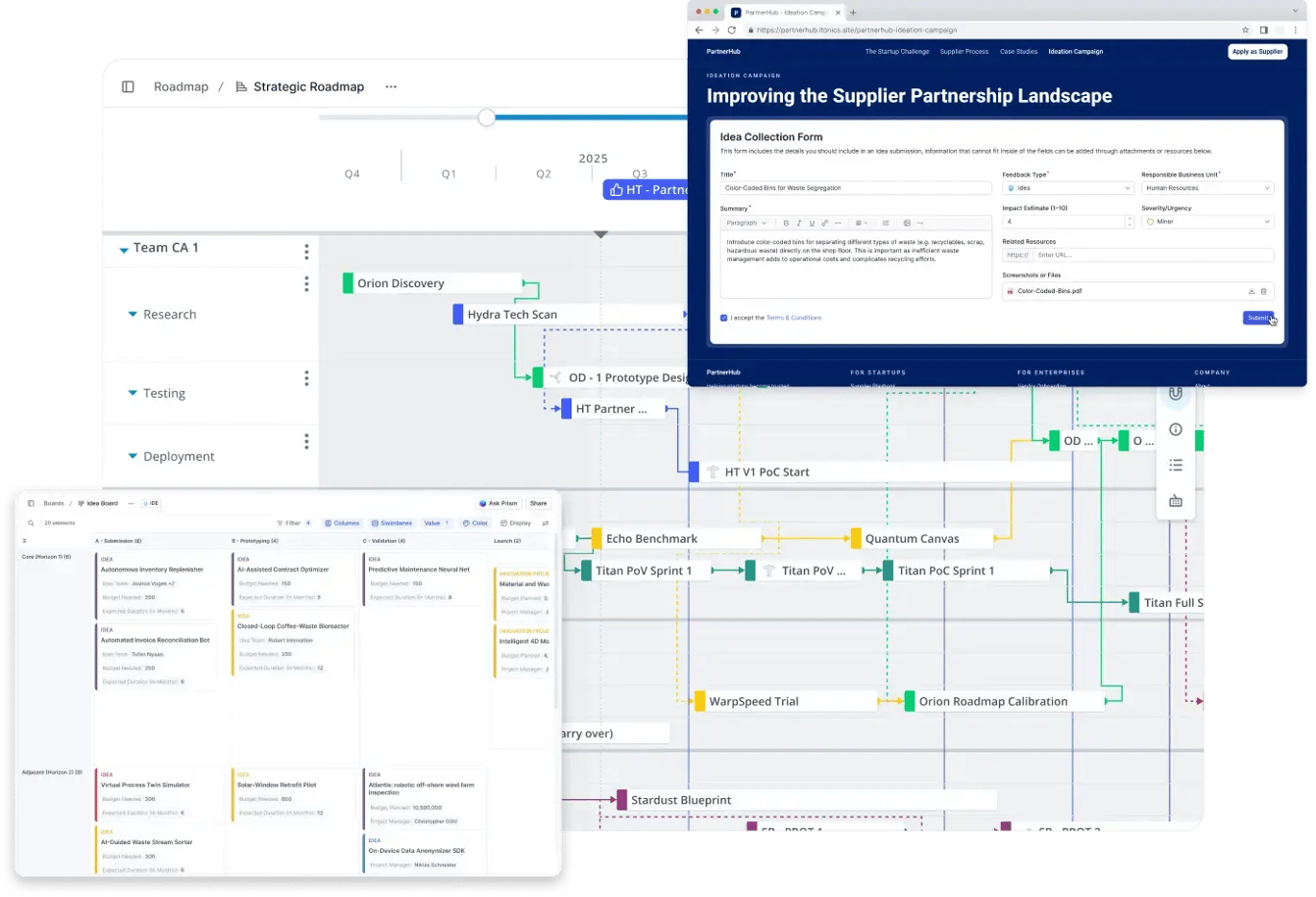Toggle the Terms & Conditions checkbox

point(723,318)
